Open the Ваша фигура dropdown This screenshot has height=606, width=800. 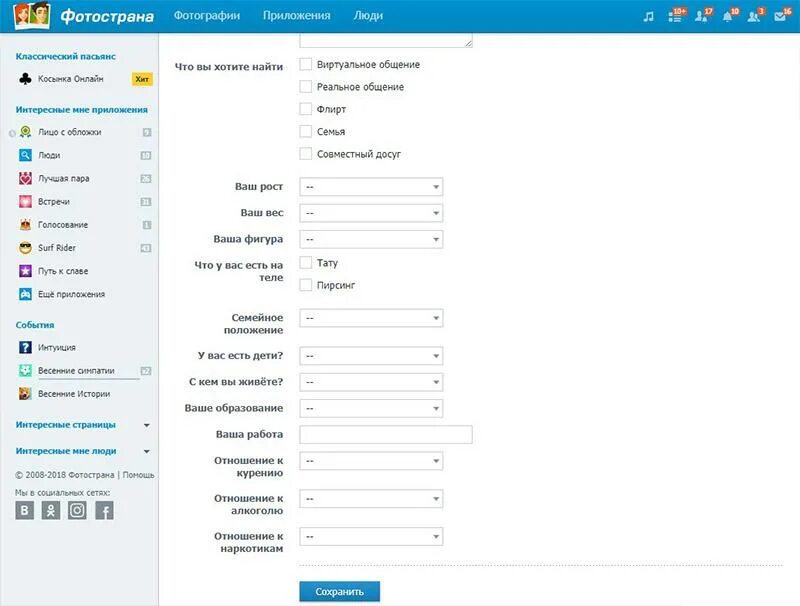[371, 239]
